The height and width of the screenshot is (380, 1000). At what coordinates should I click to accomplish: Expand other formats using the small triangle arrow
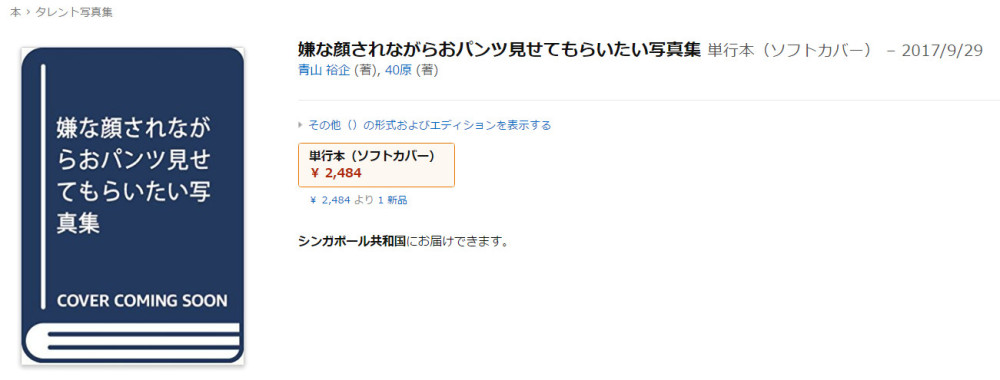pos(301,125)
